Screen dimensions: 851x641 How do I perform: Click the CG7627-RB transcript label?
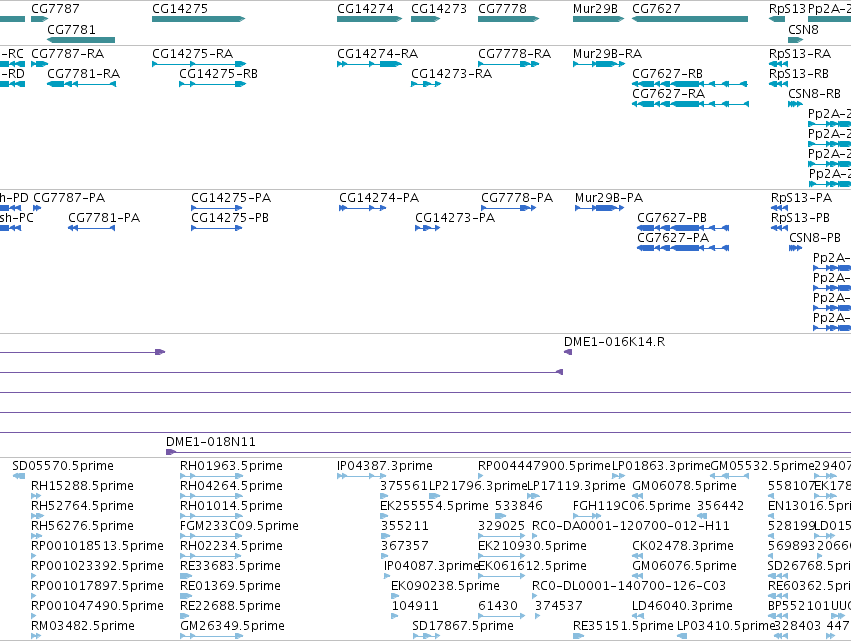668,74
